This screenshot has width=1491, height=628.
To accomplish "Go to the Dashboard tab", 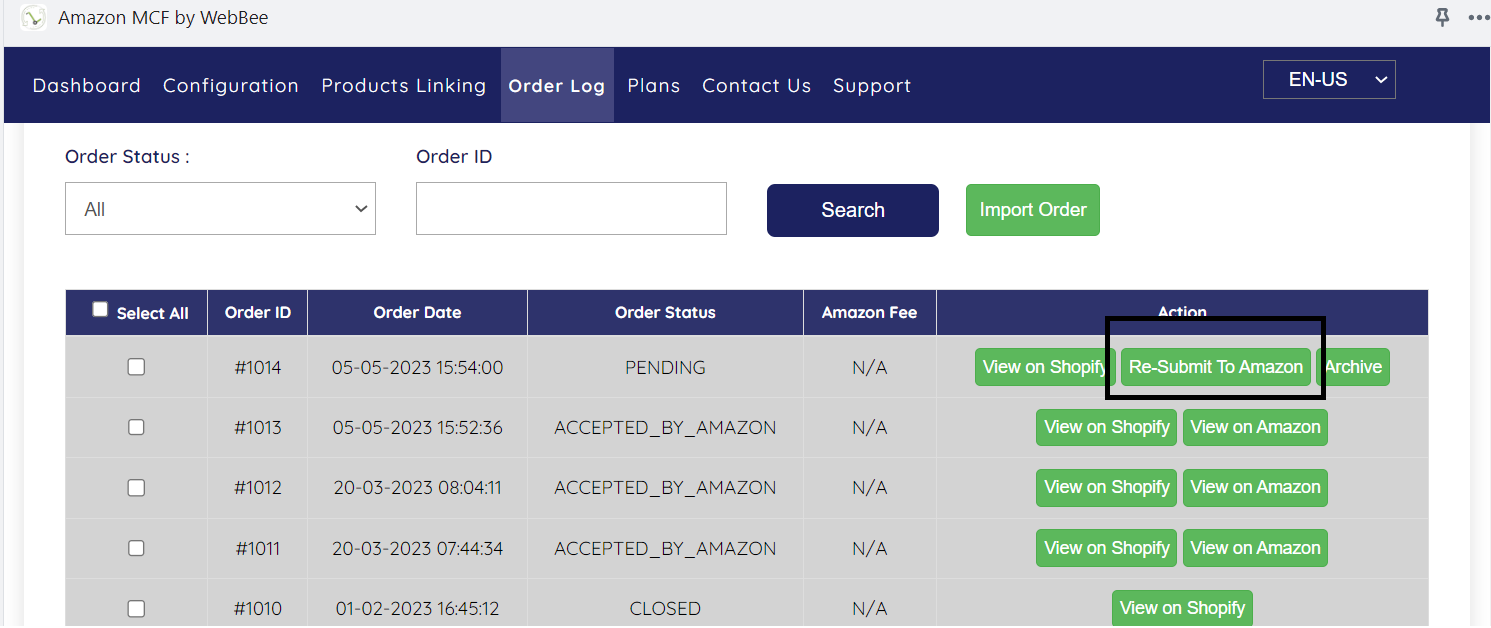I will tap(87, 86).
